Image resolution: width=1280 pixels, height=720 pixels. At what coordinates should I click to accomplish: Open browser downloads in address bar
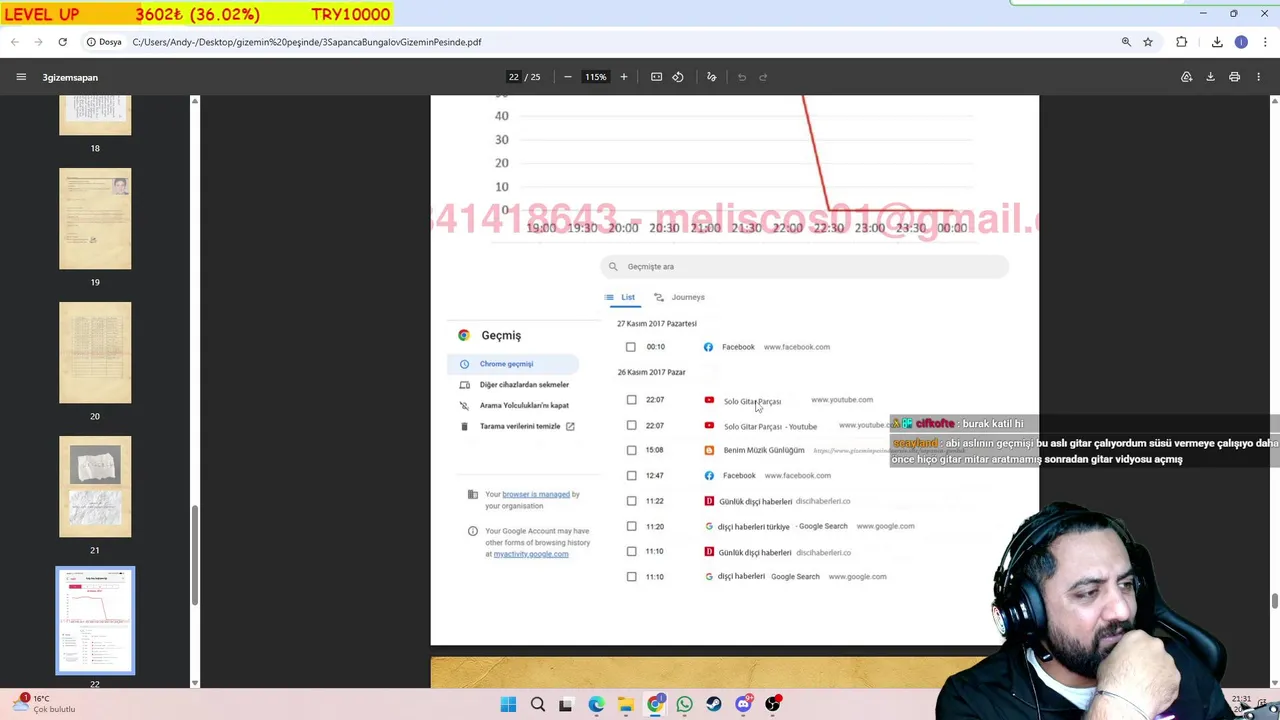[1217, 42]
